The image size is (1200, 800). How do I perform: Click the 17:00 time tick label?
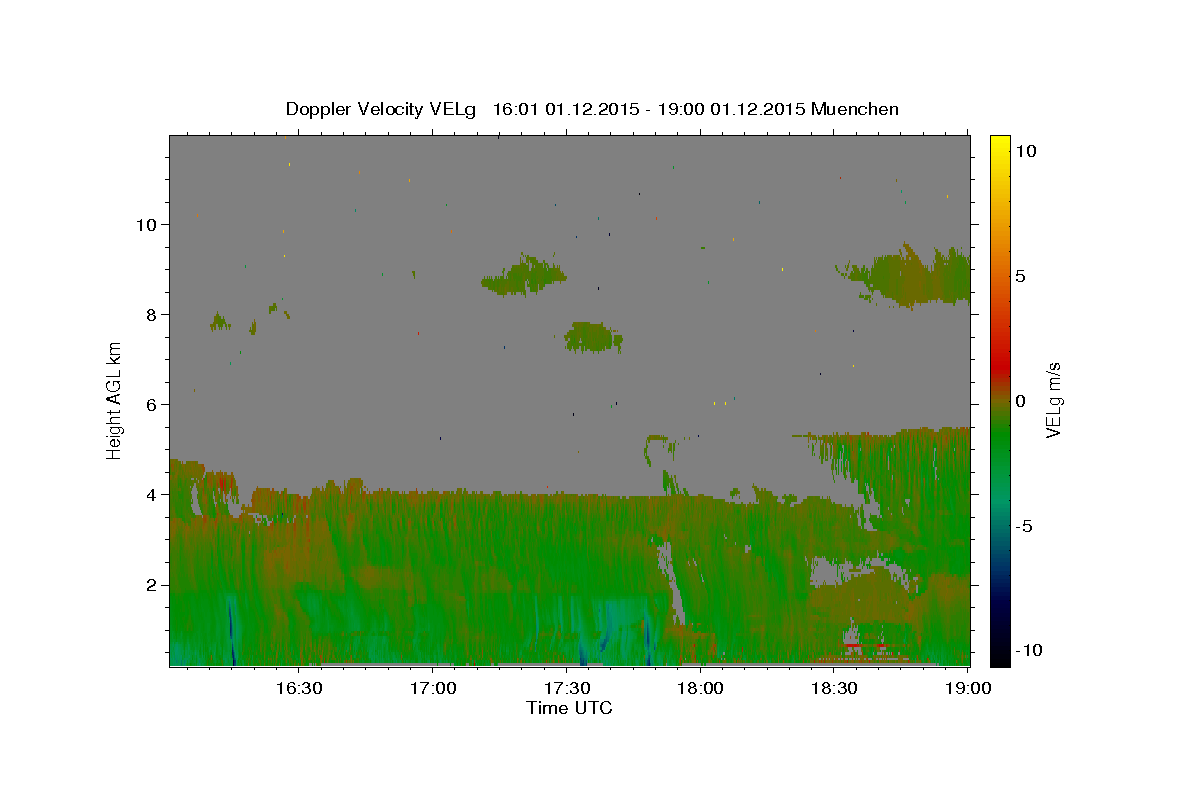click(432, 688)
